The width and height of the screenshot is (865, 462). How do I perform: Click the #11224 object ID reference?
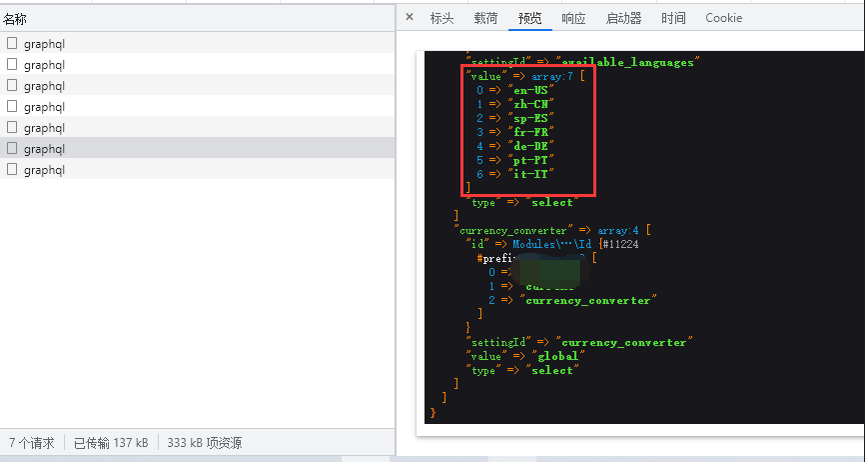[x=621, y=243]
